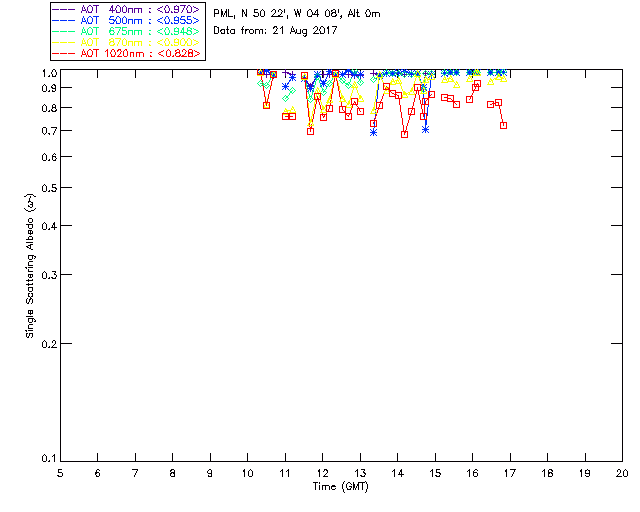The width and height of the screenshot is (640, 512).
Task: Click the 0.3 y-axis tick label
Action: tap(49, 275)
